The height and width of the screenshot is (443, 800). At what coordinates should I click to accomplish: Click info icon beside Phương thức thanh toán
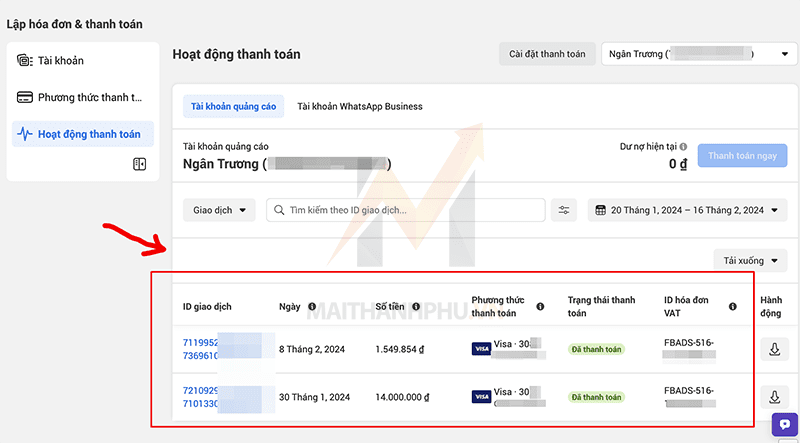[x=540, y=307]
